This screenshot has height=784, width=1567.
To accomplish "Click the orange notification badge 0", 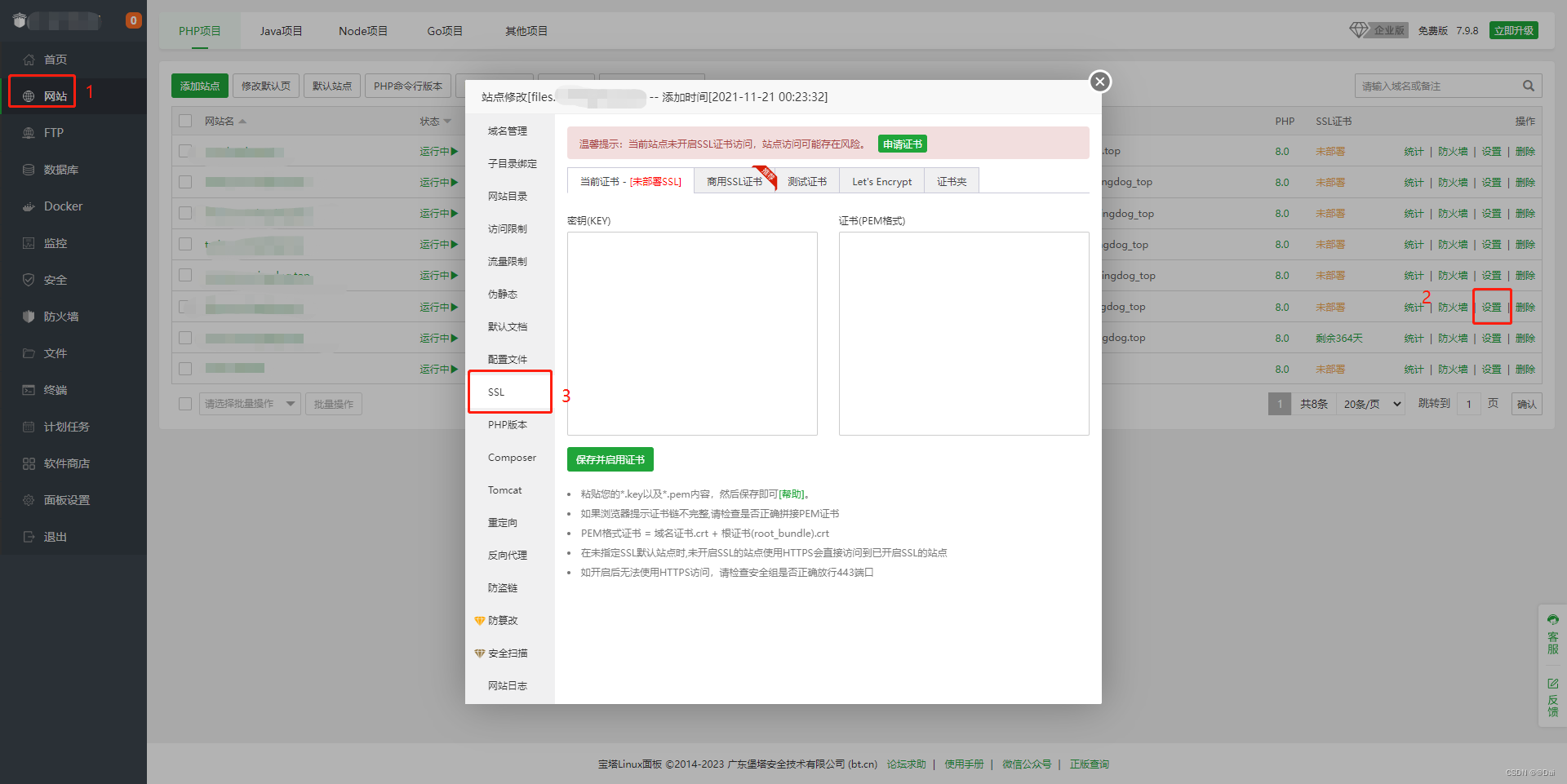I will coord(133,20).
